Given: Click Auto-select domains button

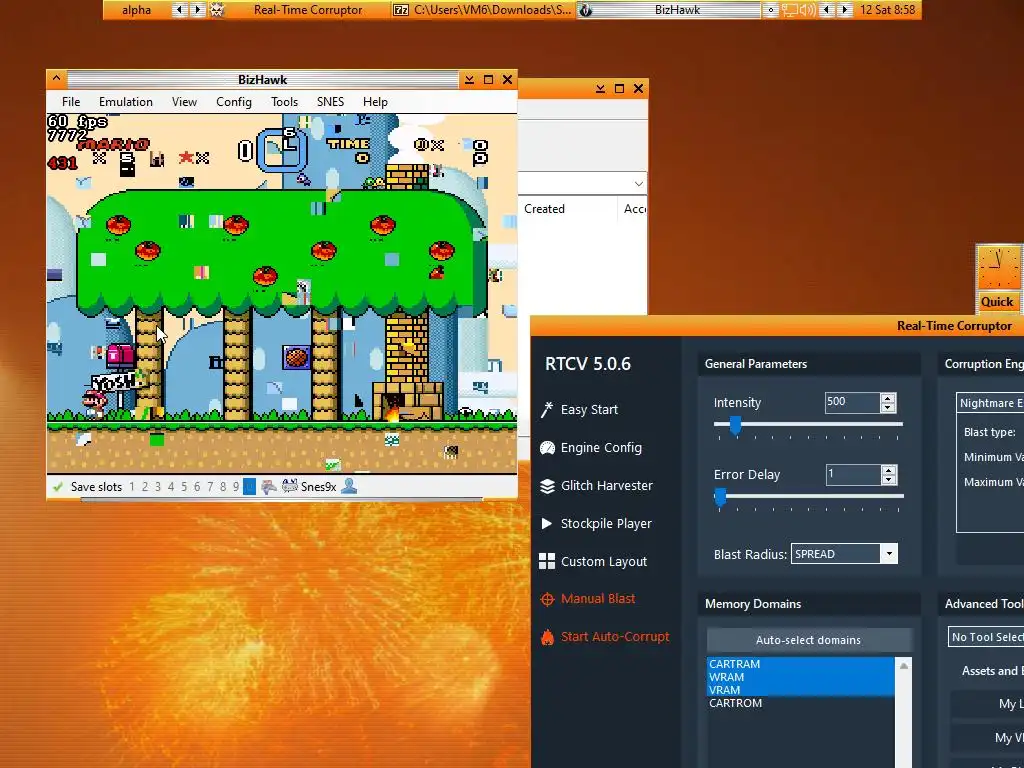Looking at the screenshot, I should coord(808,640).
